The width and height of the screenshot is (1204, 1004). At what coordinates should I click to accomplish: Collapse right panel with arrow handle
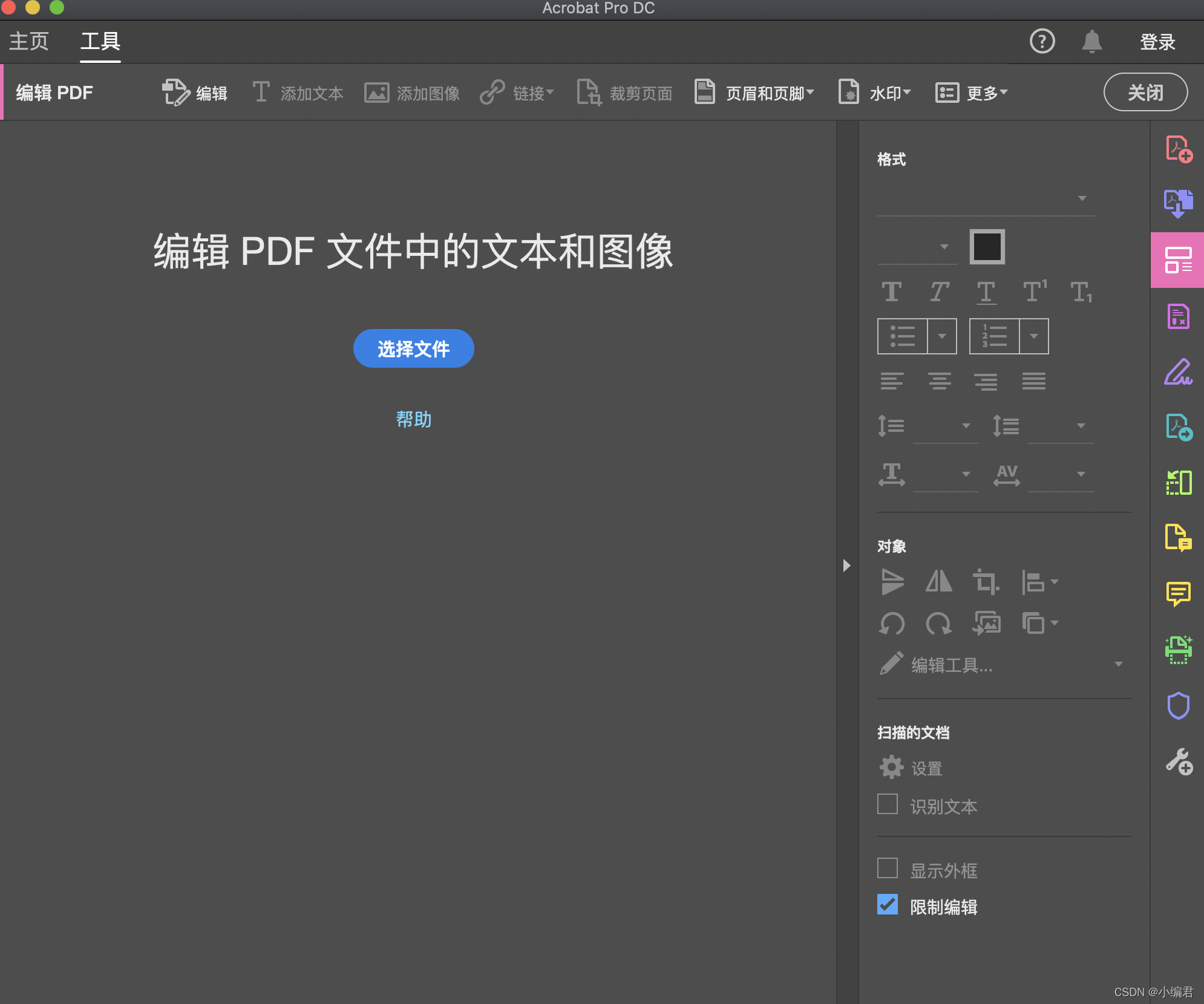[x=846, y=566]
